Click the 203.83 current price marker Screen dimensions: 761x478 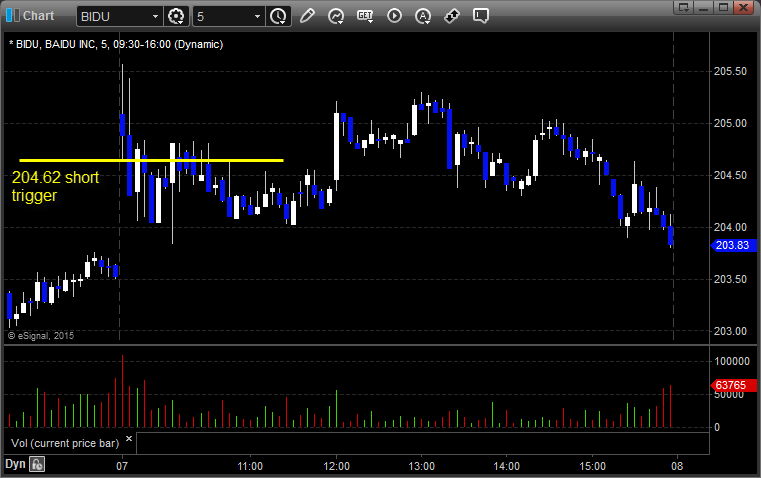(x=733, y=245)
